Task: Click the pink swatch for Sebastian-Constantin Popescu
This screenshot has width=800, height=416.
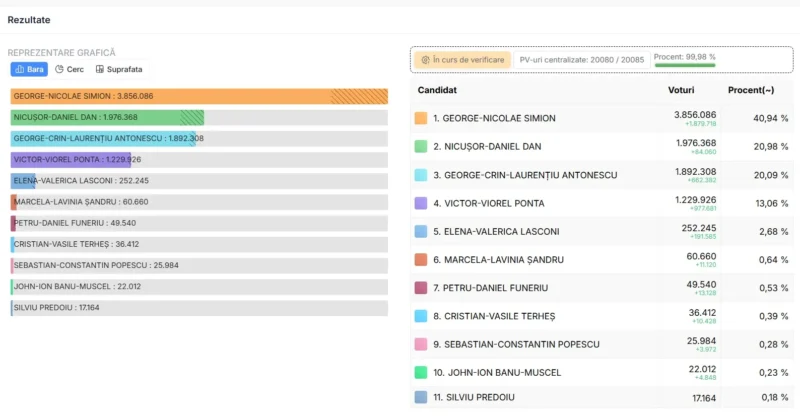Action: click(420, 344)
